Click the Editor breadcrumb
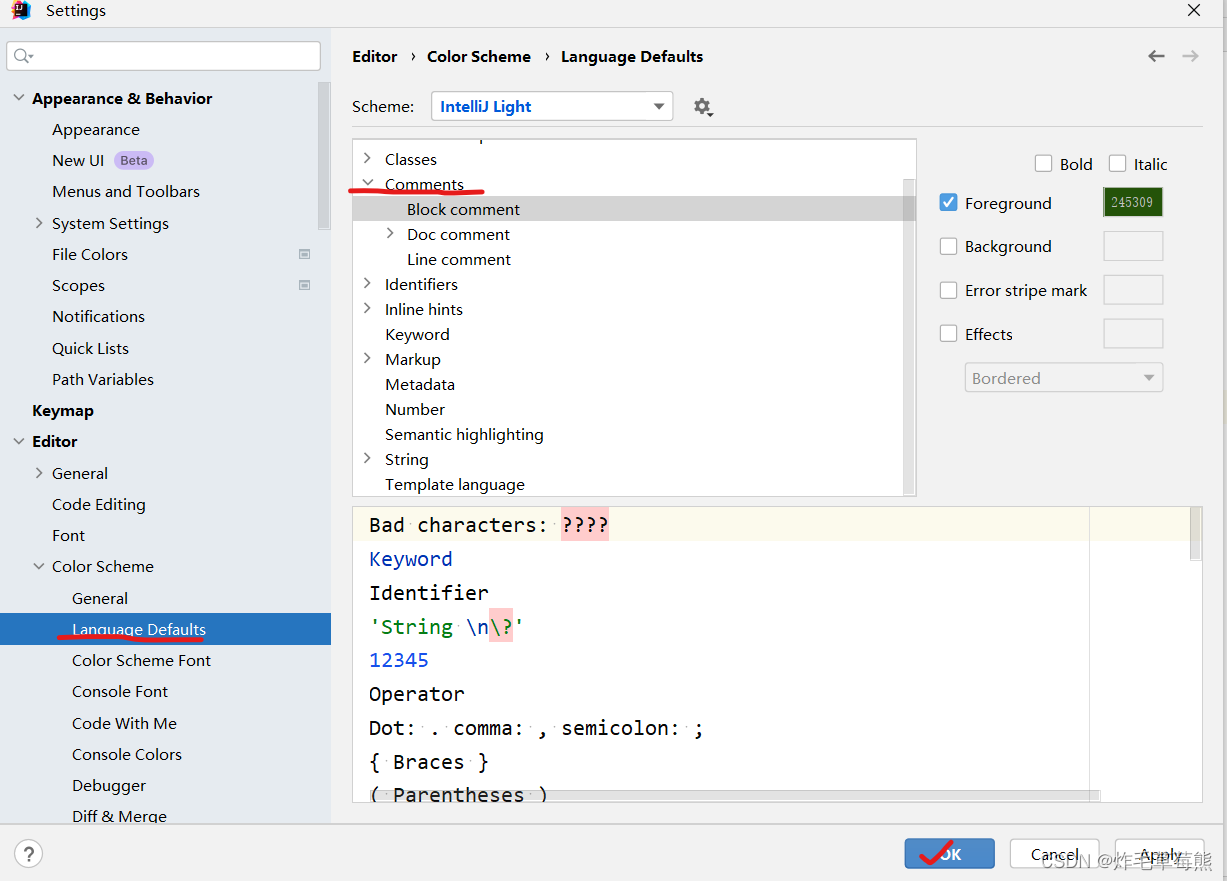Screen dimensions: 1227x881 (375, 56)
